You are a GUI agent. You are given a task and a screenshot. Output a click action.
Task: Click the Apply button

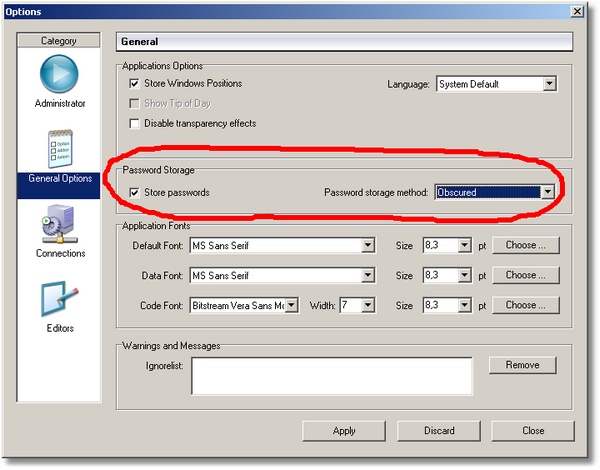344,431
